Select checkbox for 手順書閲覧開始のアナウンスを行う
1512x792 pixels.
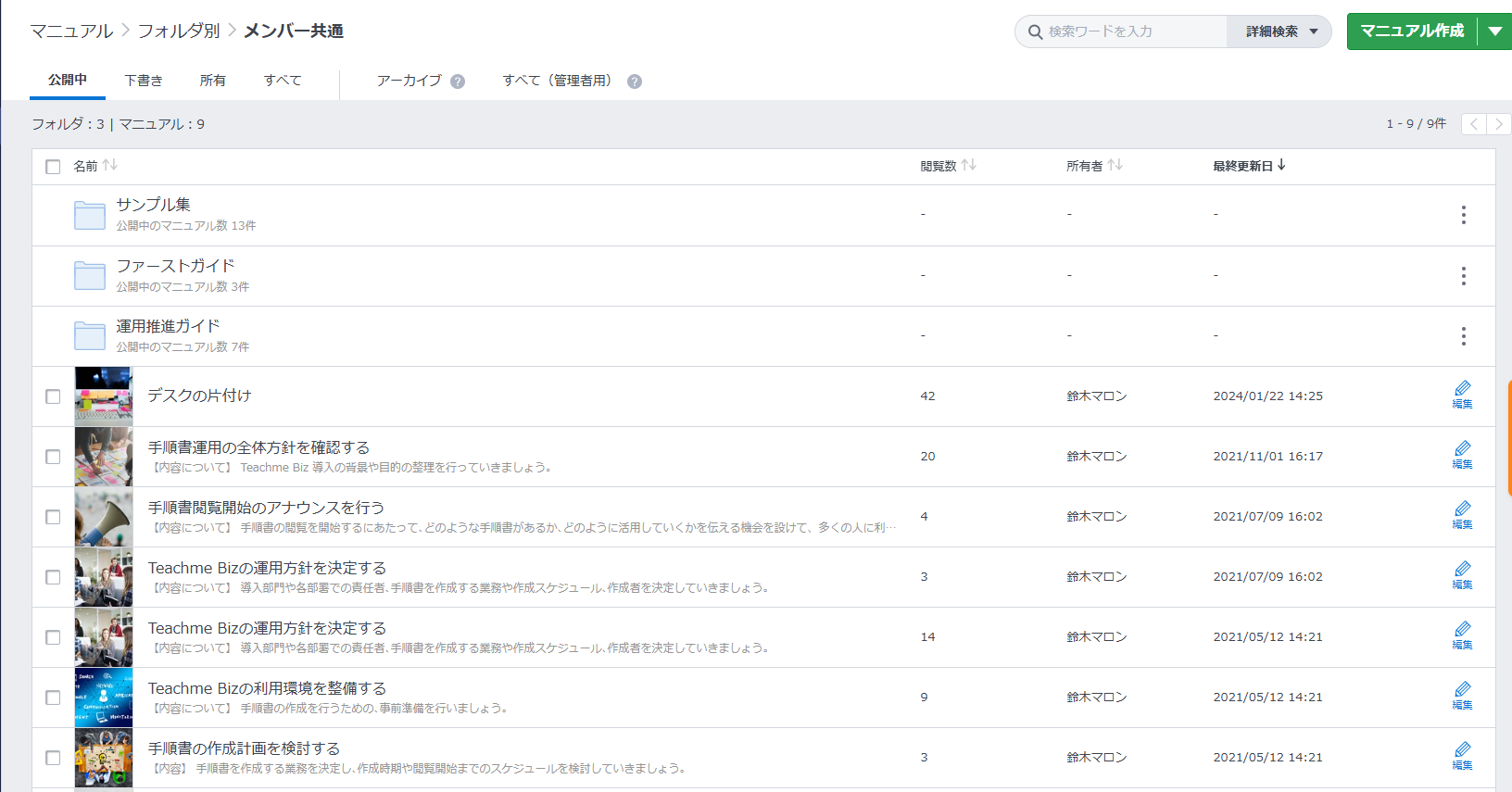coord(53,517)
